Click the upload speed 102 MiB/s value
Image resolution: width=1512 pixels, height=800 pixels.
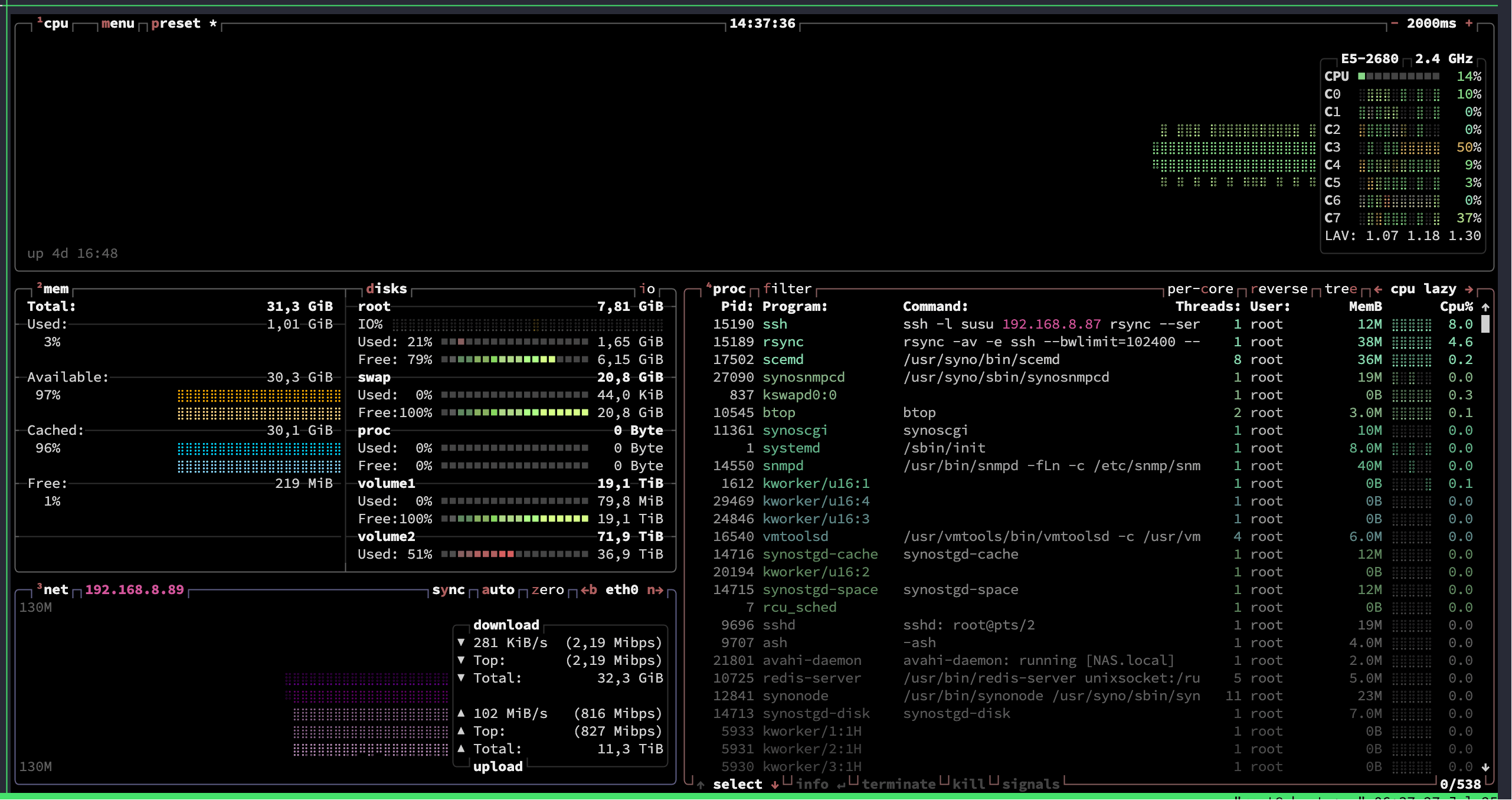[x=510, y=714]
